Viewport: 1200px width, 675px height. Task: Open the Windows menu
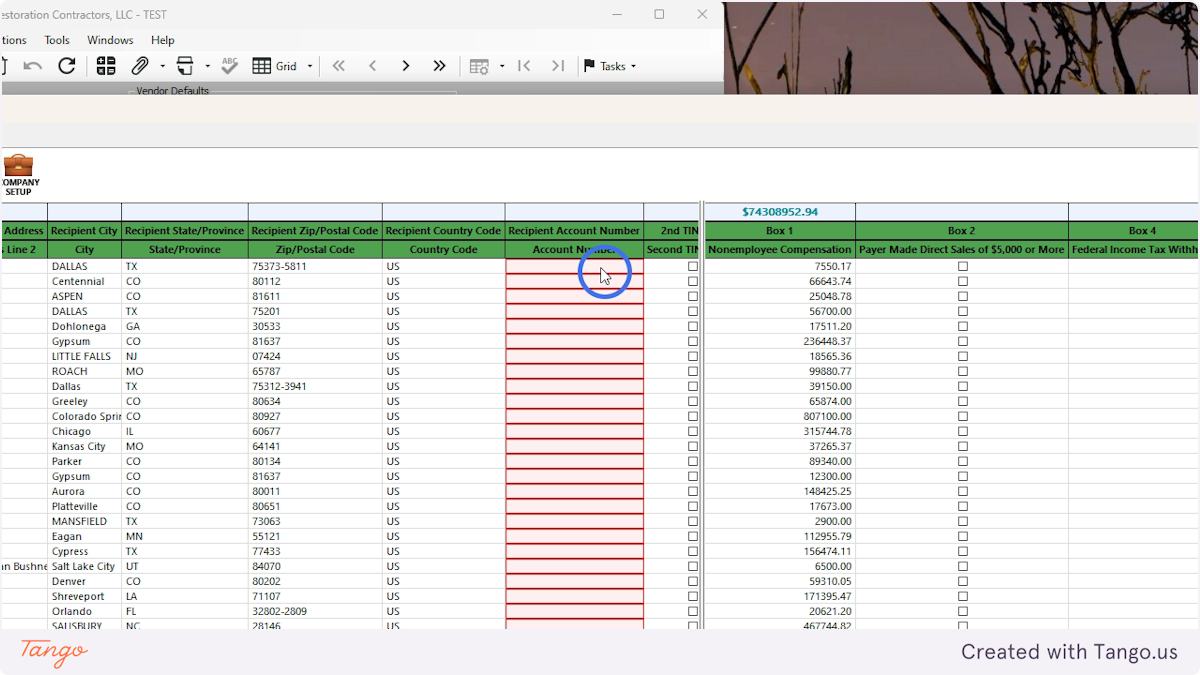click(109, 40)
